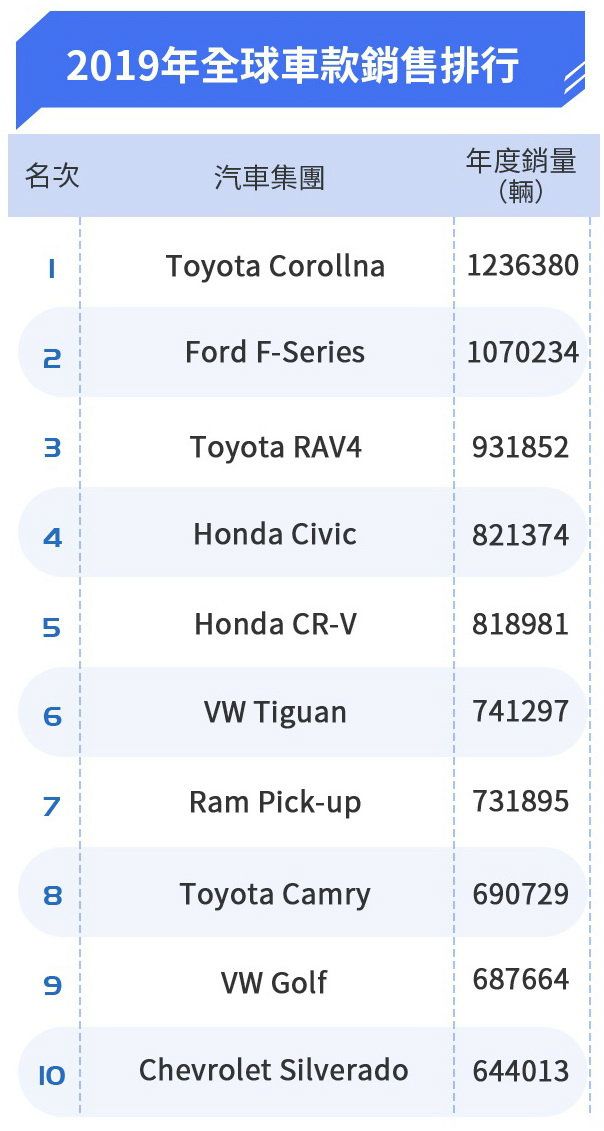Select the sales figure 821374
604x1131 pixels.
point(520,535)
